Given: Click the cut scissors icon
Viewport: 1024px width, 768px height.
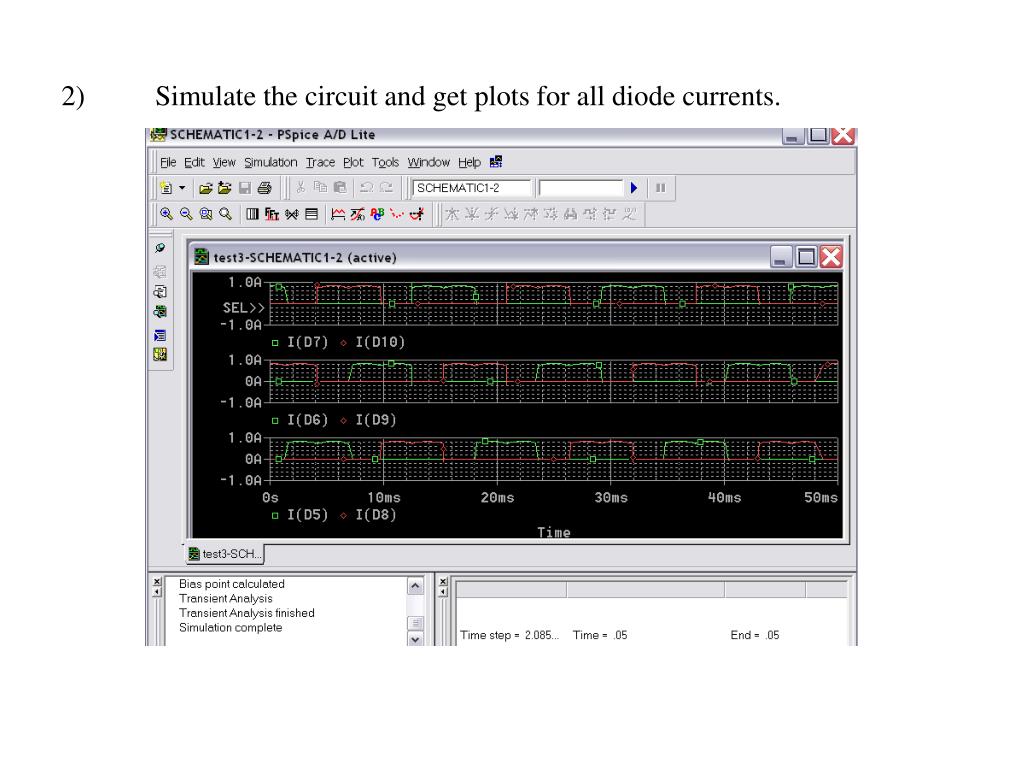Looking at the screenshot, I should click(300, 188).
